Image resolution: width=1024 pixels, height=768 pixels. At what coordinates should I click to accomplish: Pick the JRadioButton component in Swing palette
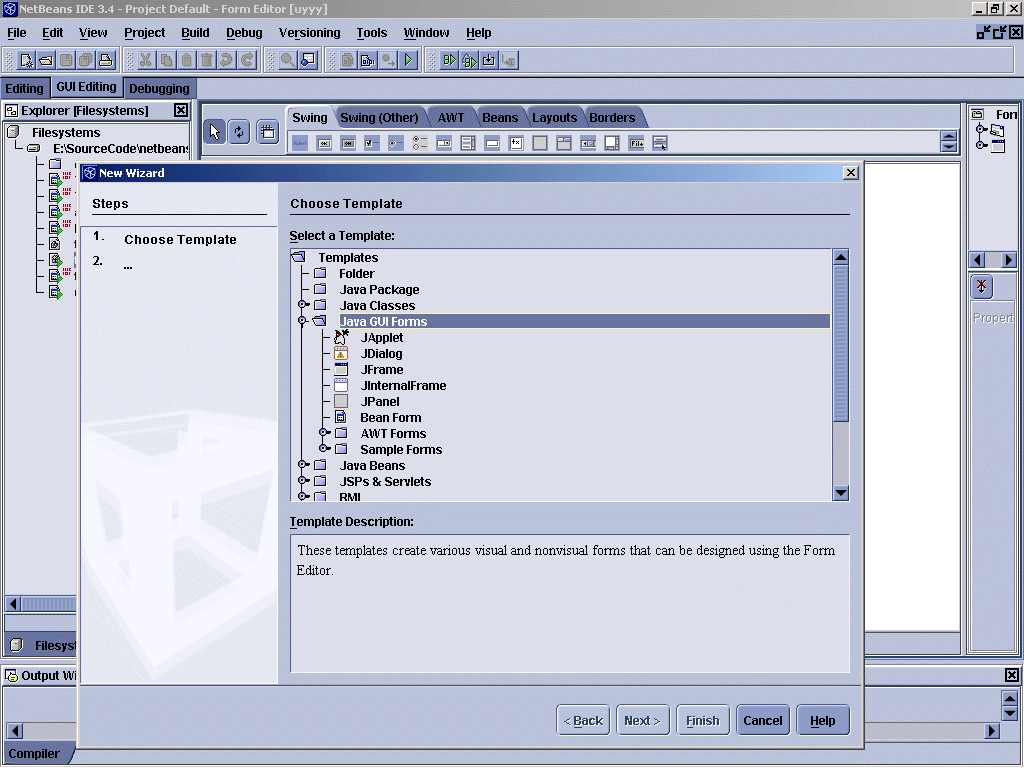[x=396, y=143]
